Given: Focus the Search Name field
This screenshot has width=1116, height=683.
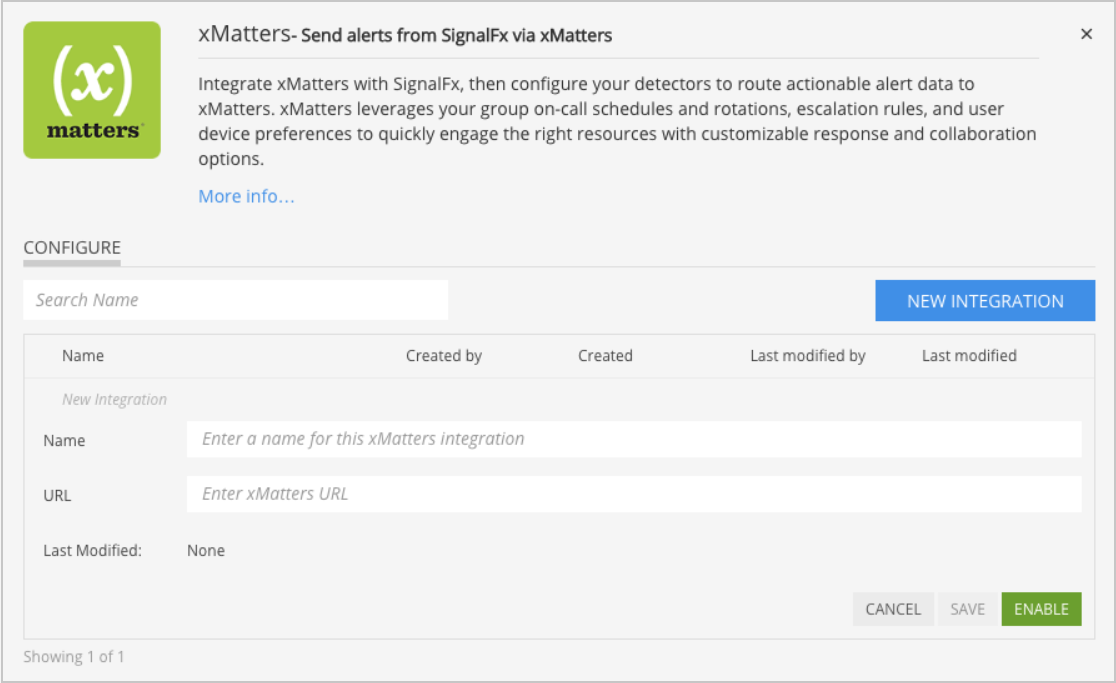Looking at the screenshot, I should 236,300.
